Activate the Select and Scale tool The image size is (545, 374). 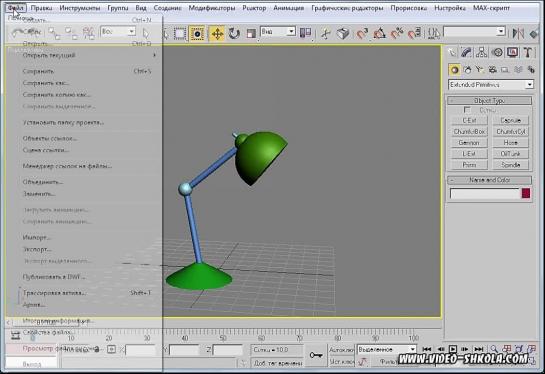[251, 34]
